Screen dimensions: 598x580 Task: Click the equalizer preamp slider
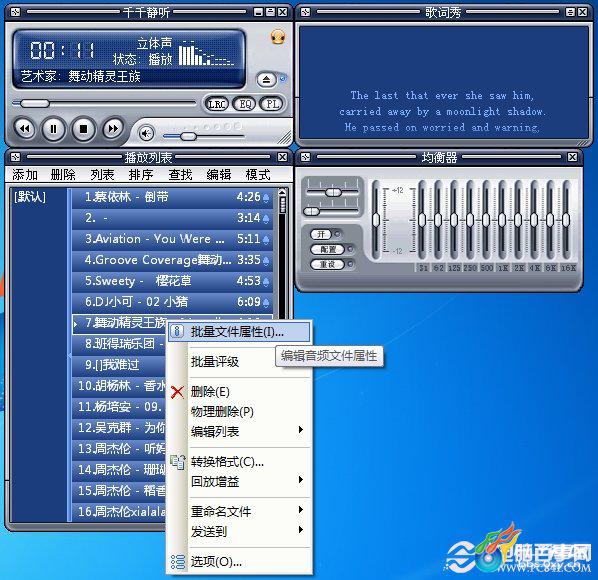click(x=376, y=220)
